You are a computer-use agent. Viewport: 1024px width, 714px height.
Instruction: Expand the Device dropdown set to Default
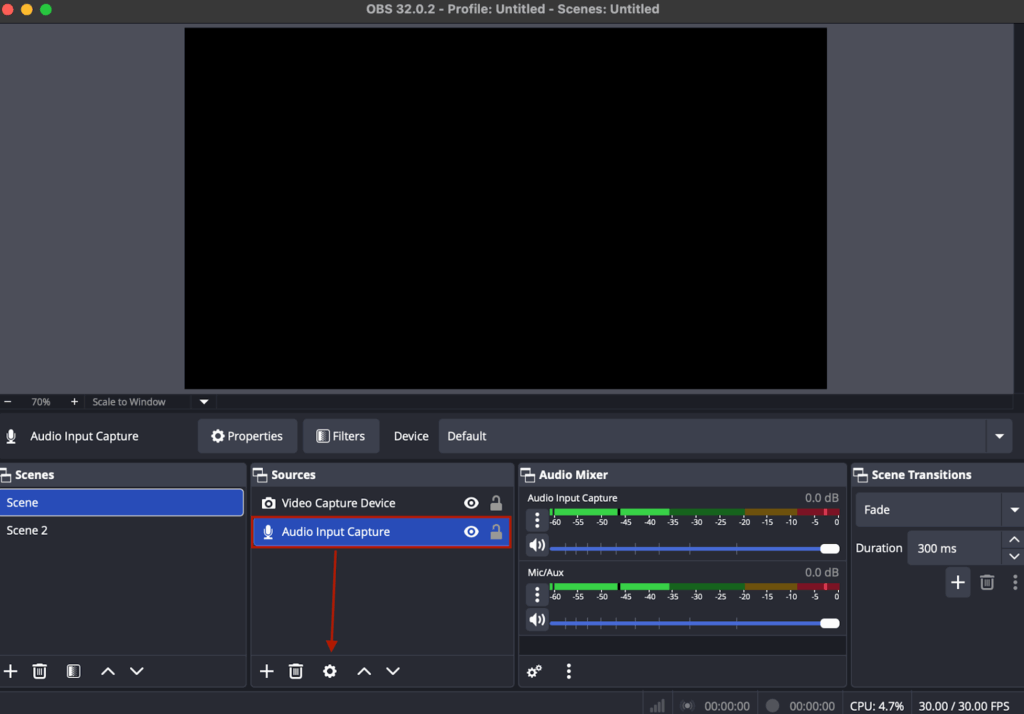998,436
